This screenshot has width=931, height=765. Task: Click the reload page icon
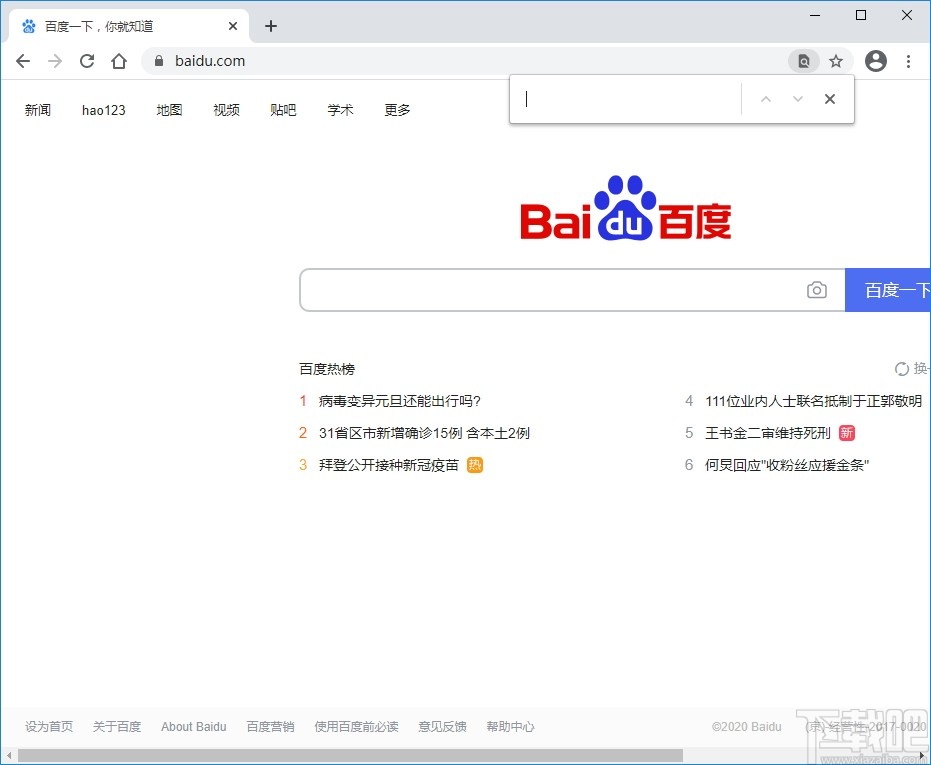coord(87,61)
